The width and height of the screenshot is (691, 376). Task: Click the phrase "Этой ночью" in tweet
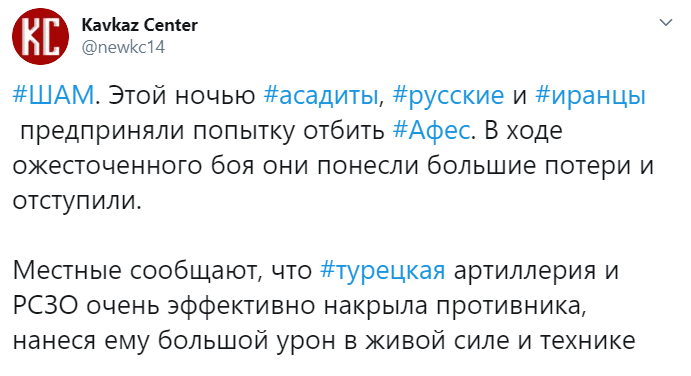coord(182,95)
